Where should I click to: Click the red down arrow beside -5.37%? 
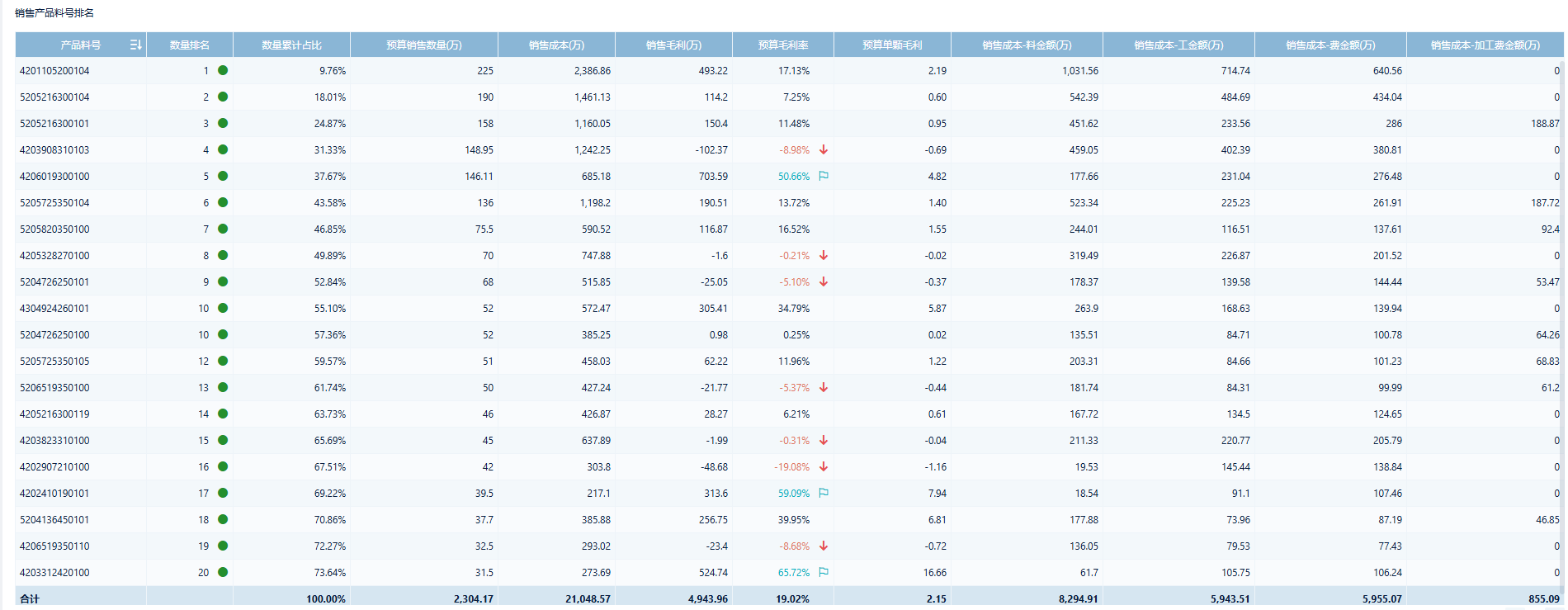(x=824, y=388)
